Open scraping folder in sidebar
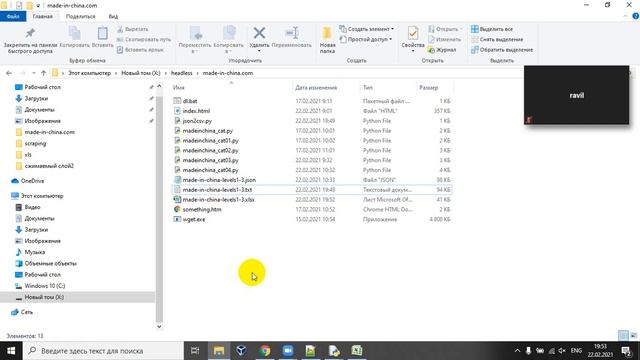Screen dimensions: 640x360 (35, 143)
